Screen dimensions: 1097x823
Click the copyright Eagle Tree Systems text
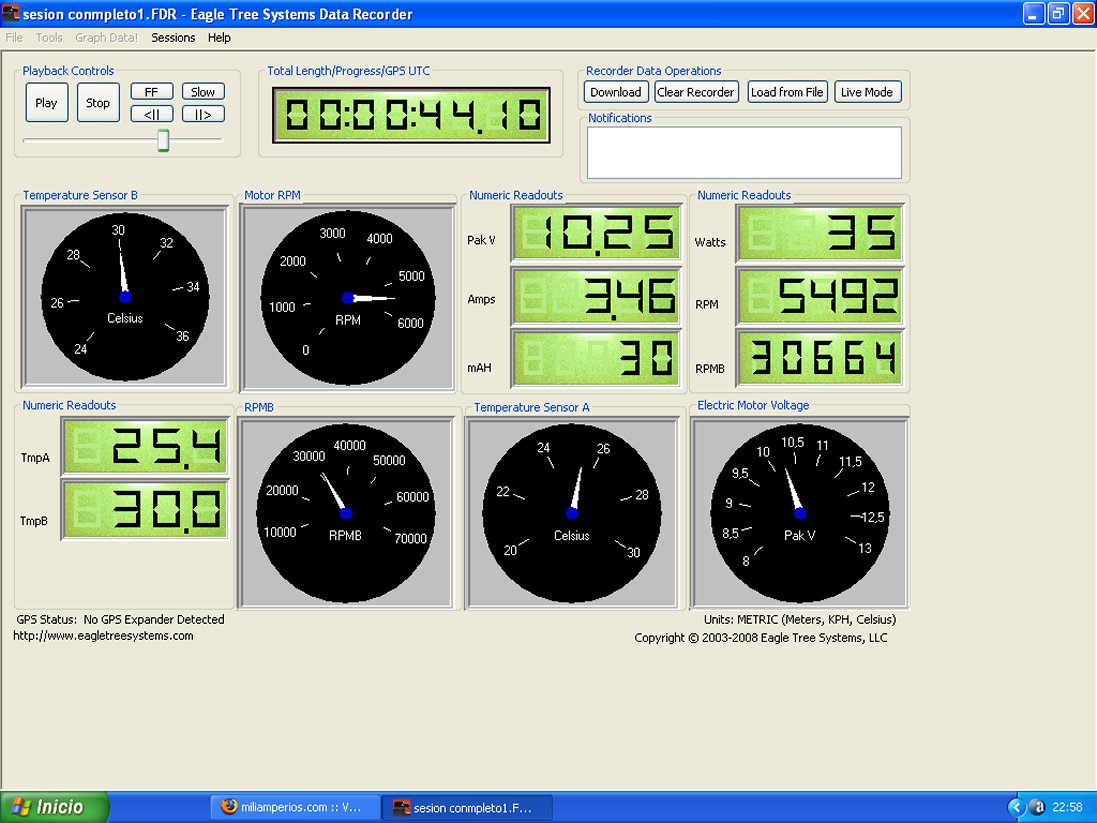click(x=760, y=638)
